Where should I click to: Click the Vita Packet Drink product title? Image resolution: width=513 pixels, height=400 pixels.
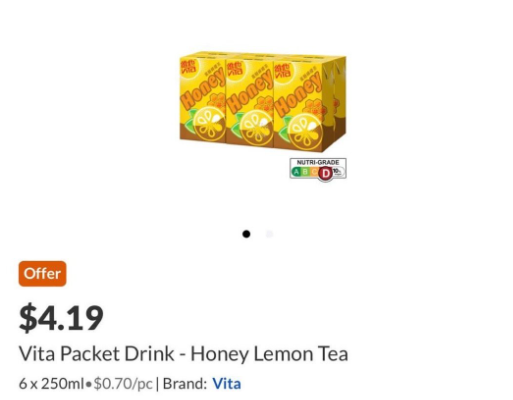tap(184, 354)
